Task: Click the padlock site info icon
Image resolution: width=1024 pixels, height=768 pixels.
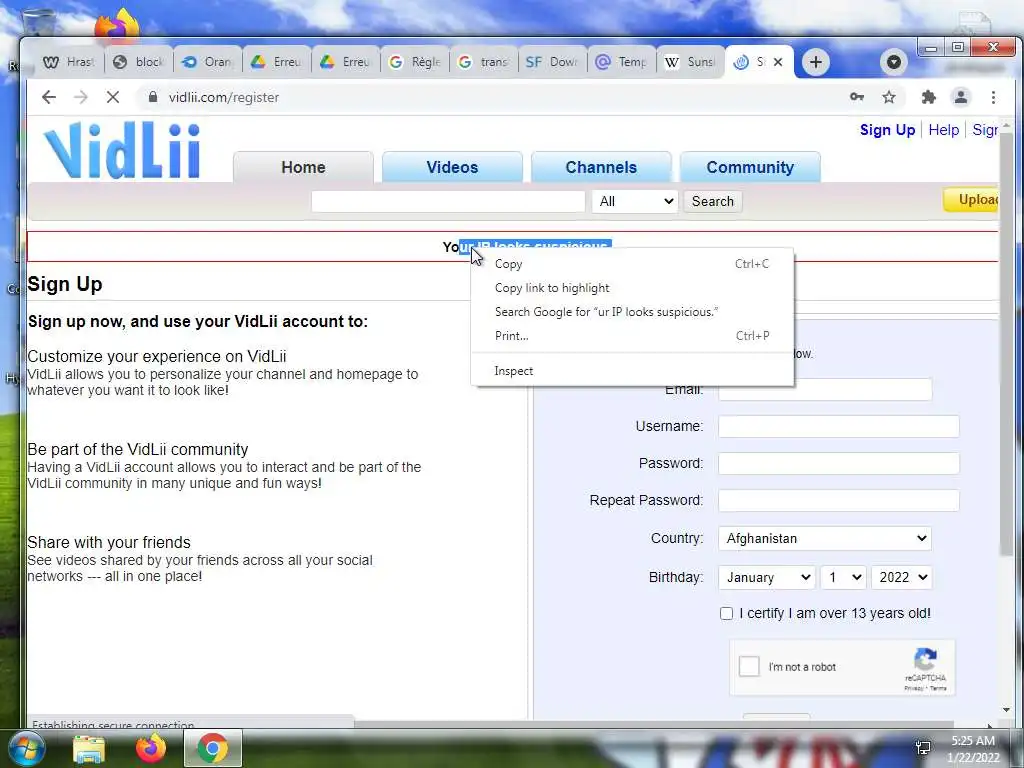Action: click(x=153, y=97)
